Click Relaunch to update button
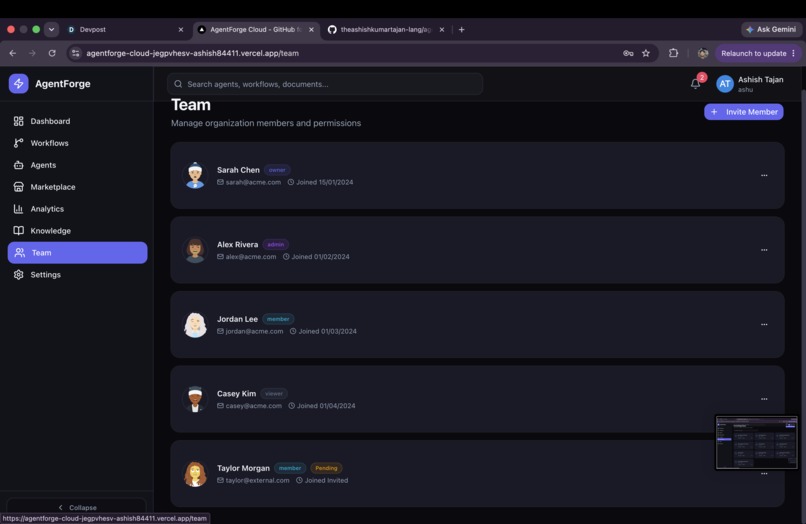This screenshot has width=806, height=524. (758, 53)
